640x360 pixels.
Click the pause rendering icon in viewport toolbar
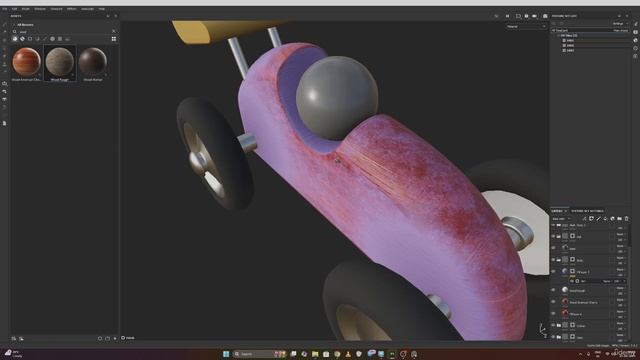[x=507, y=16]
